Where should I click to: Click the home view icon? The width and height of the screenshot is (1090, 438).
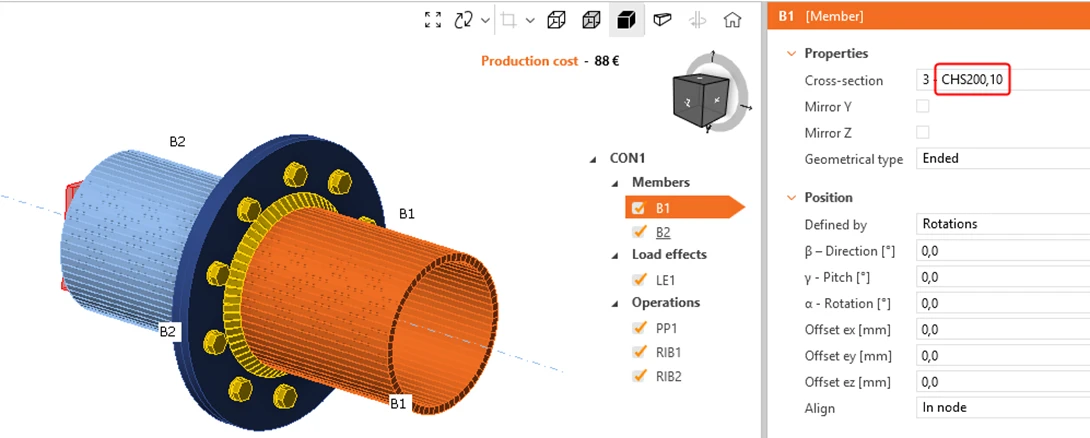pos(732,19)
